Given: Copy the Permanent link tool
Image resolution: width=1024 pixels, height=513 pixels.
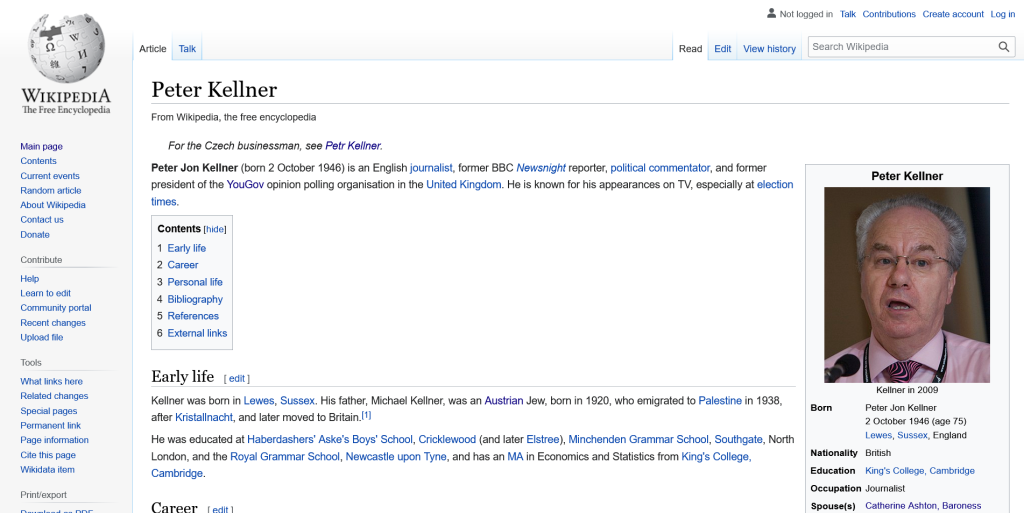Looking at the screenshot, I should coord(51,425).
